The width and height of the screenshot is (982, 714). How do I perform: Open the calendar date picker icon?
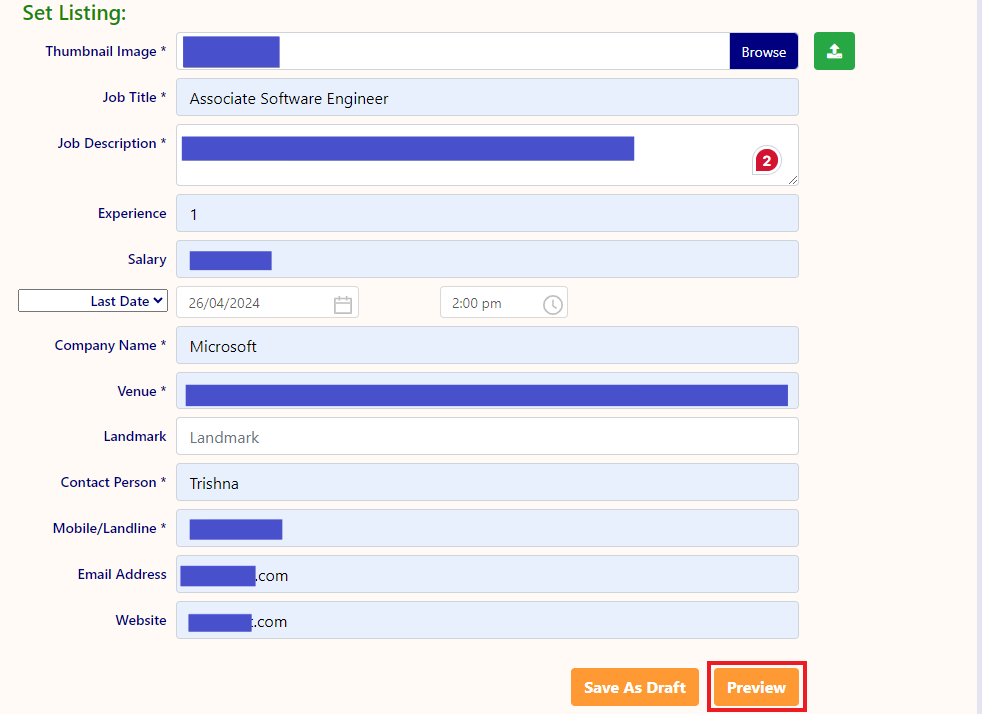(x=343, y=304)
